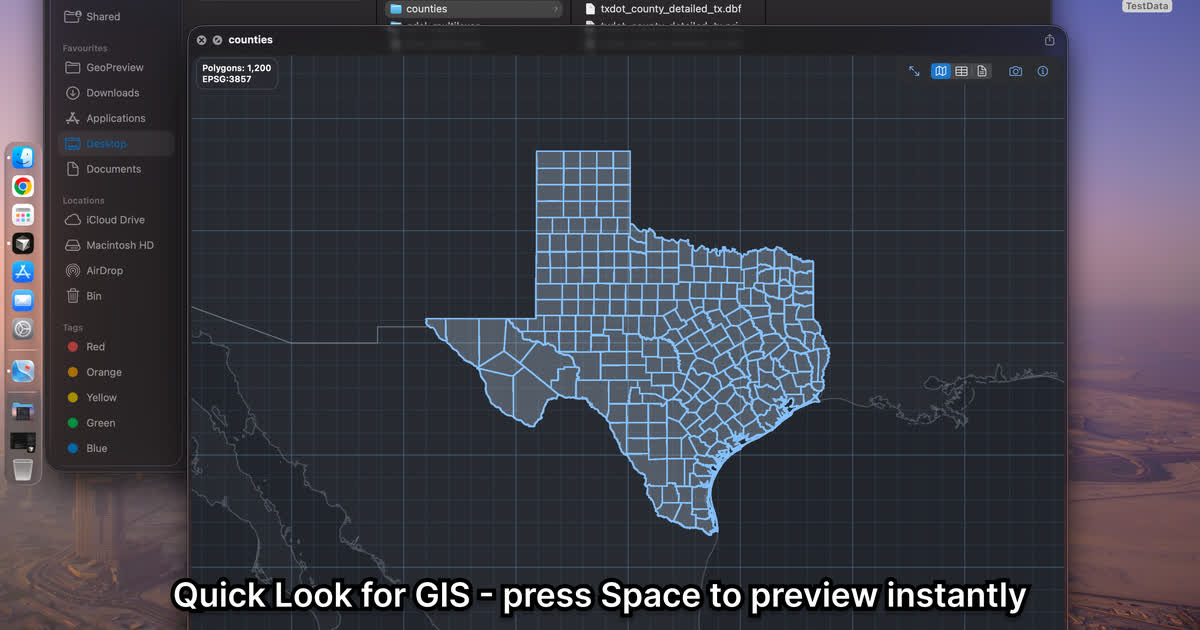Take a snapshot with the camera icon
The image size is (1200, 630).
(x=1016, y=71)
